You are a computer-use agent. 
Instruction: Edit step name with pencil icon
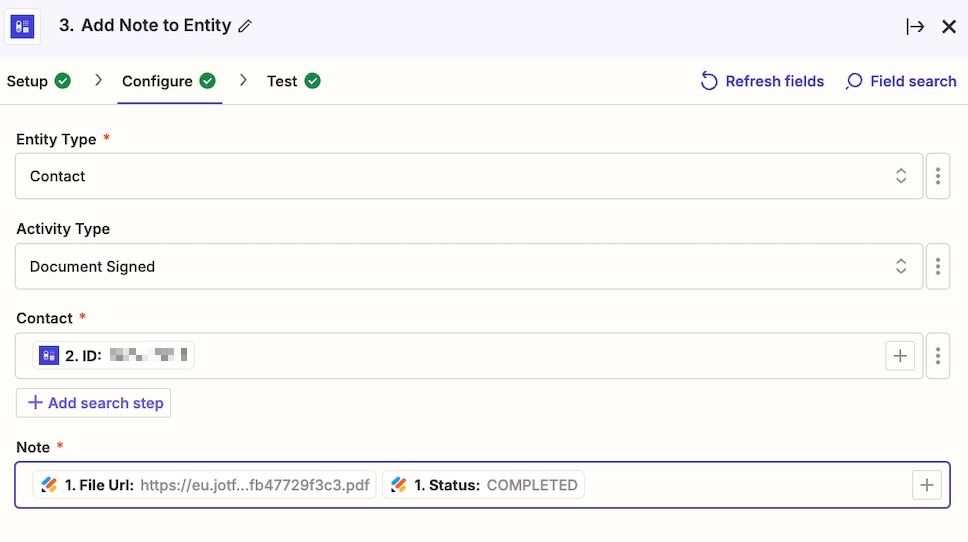(x=245, y=26)
